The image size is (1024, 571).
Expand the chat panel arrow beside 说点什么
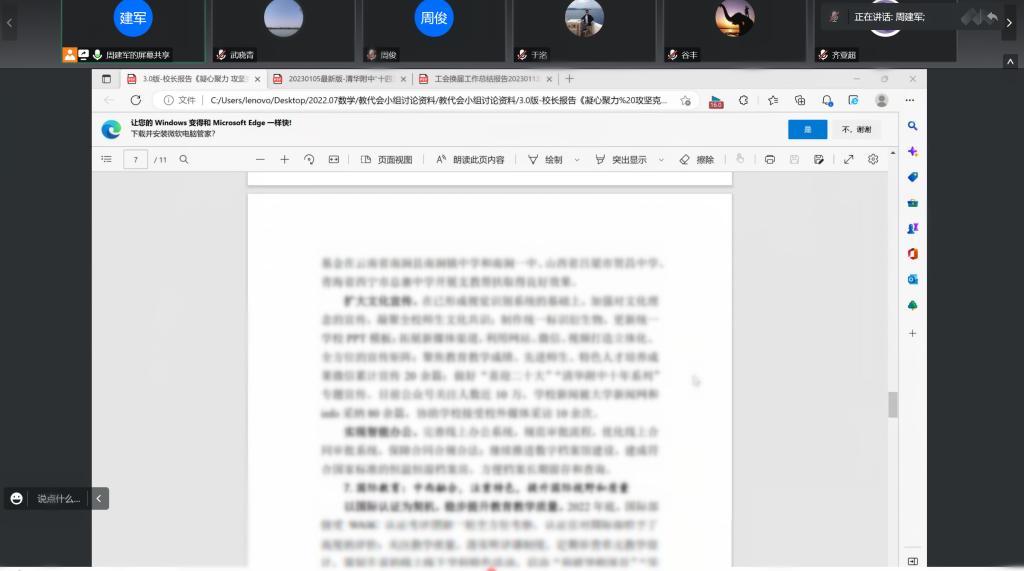[100, 498]
